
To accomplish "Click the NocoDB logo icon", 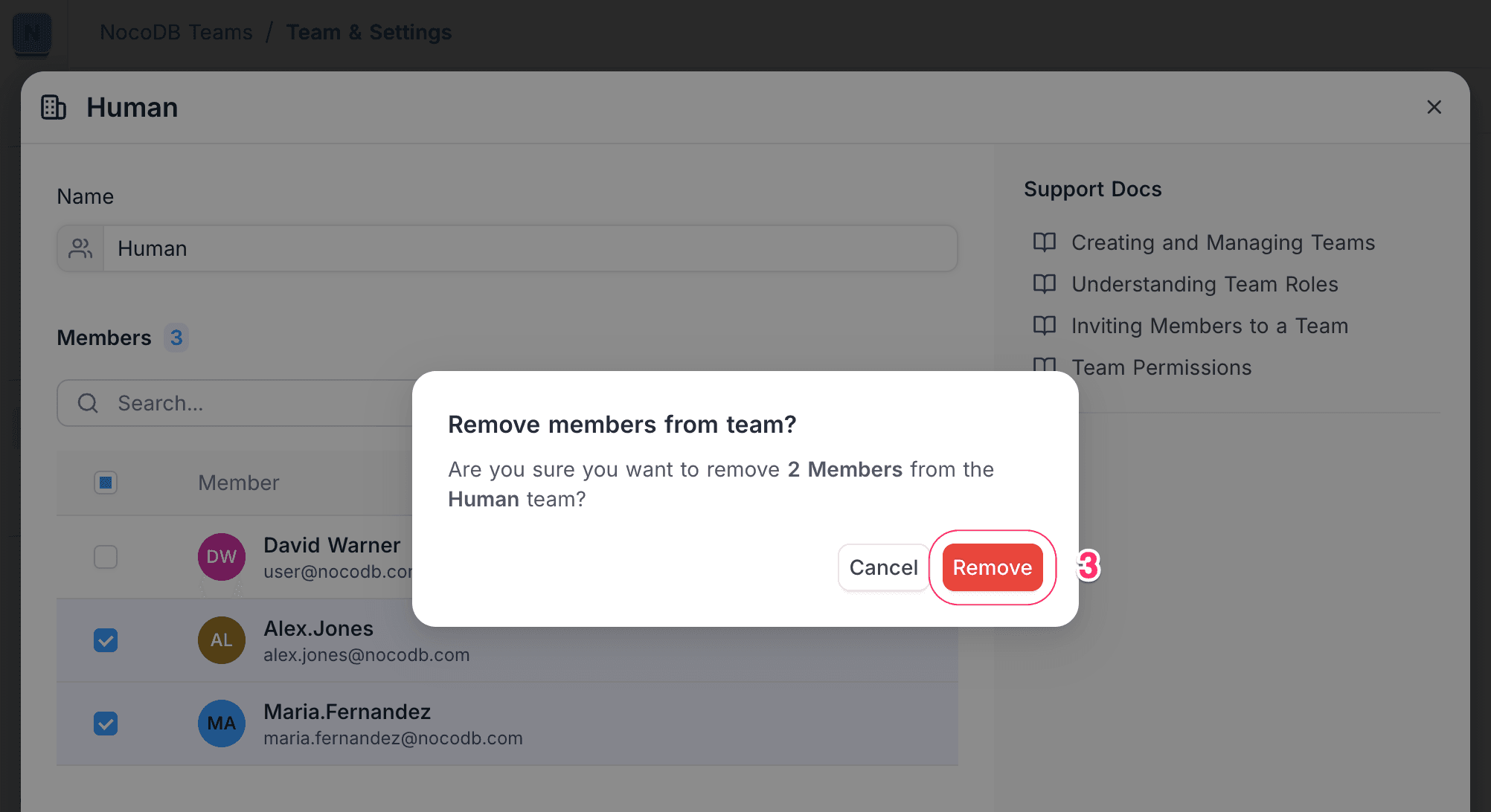I will tap(32, 33).
